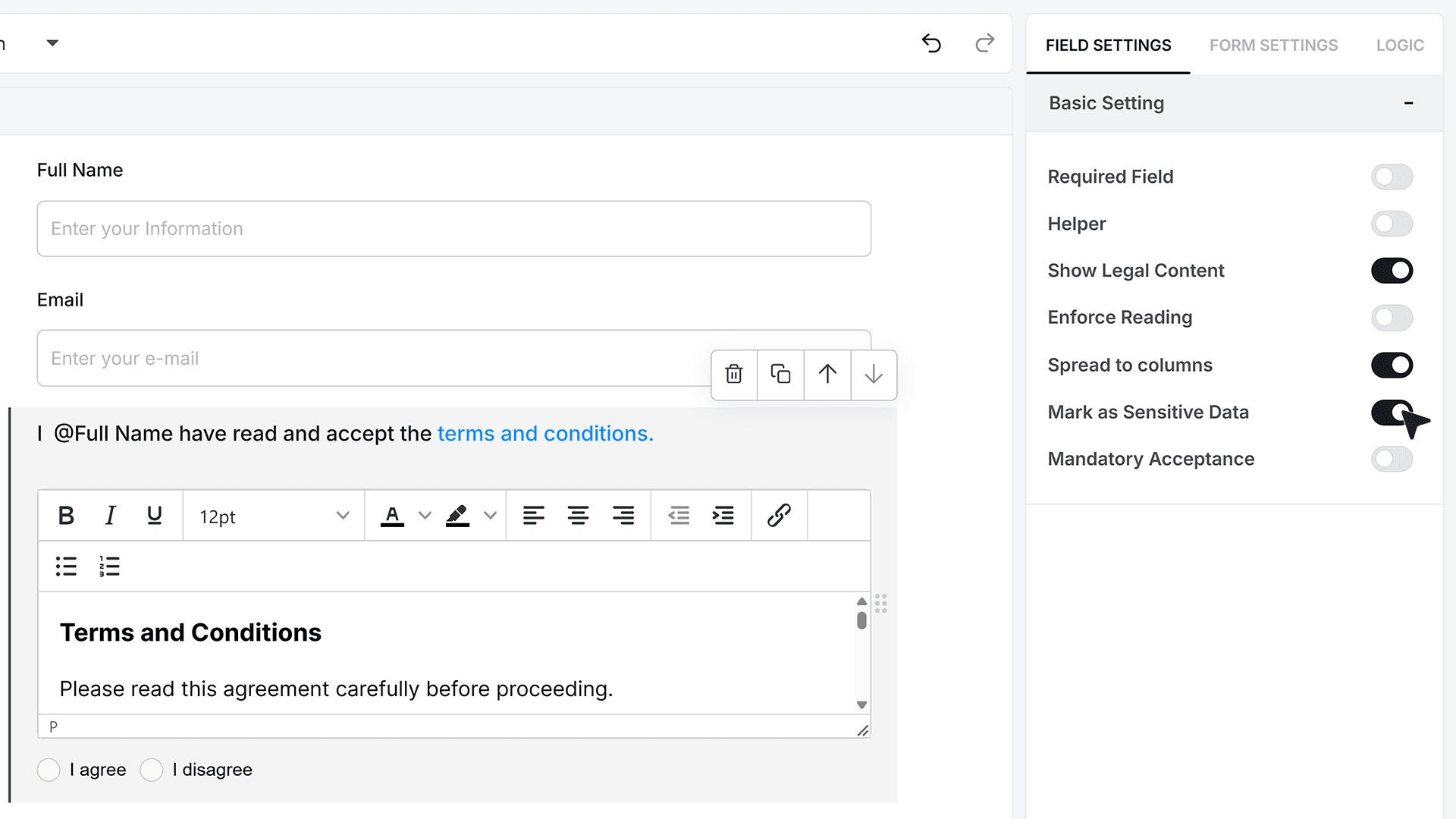The image size is (1456, 819).
Task: Enable the Required Field toggle
Action: tap(1392, 177)
